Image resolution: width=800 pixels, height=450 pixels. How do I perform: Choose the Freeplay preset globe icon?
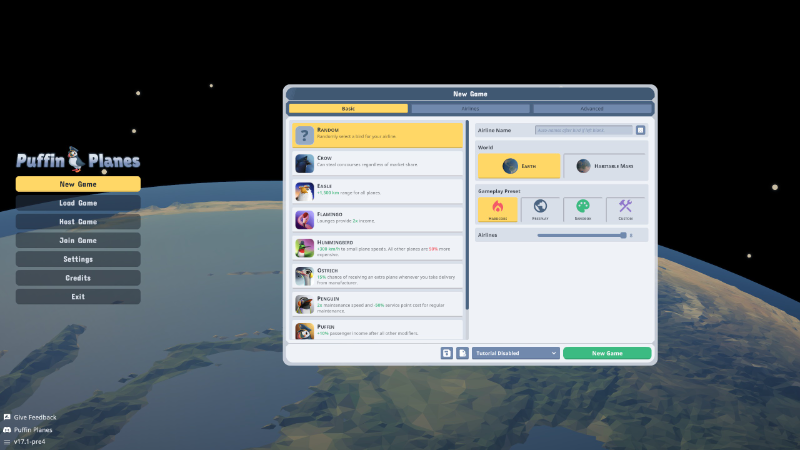click(540, 206)
